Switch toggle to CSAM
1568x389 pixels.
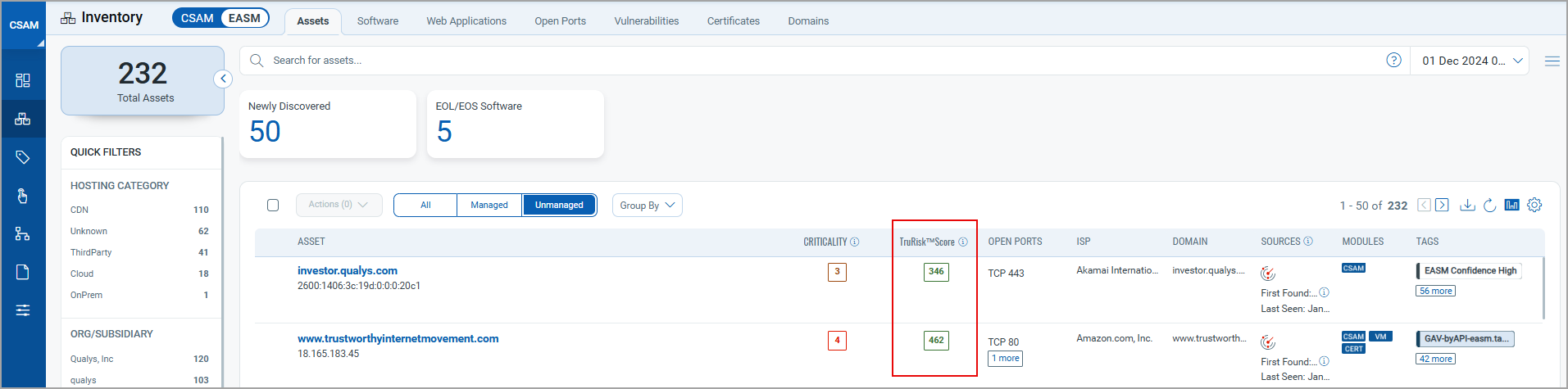click(x=197, y=18)
